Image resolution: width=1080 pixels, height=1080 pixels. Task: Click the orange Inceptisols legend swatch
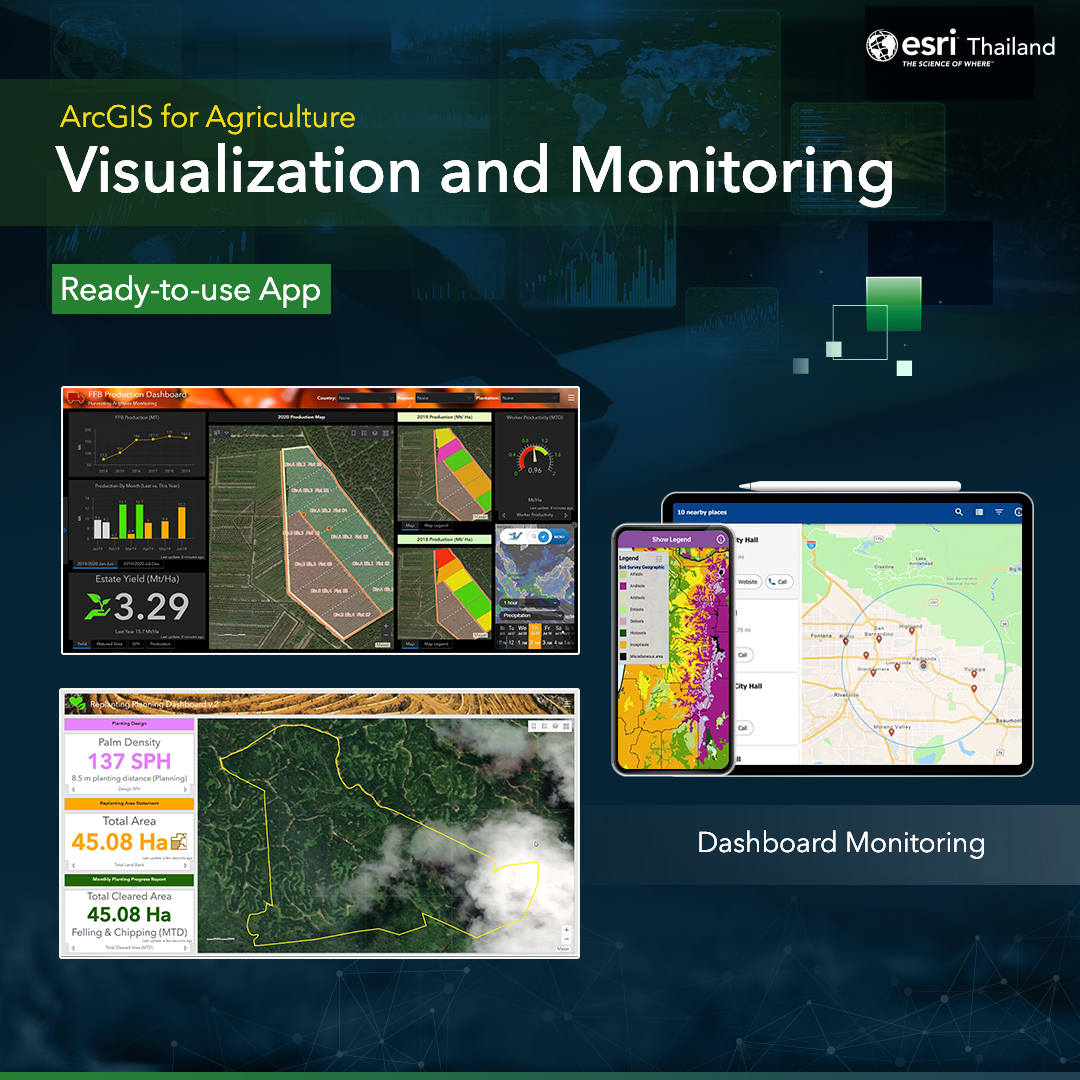(623, 645)
